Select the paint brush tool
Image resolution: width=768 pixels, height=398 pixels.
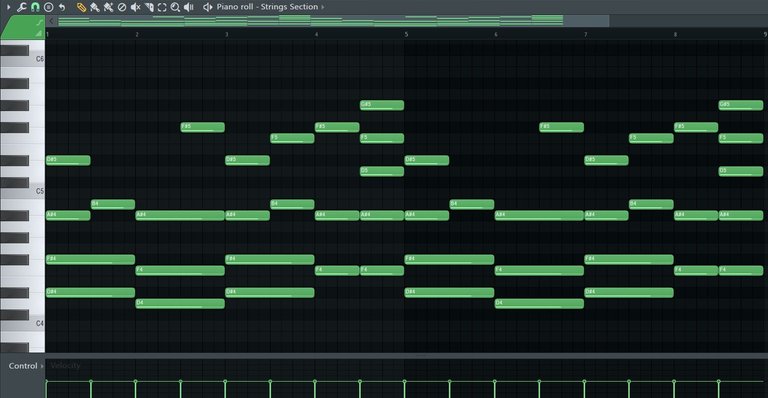tap(95, 7)
